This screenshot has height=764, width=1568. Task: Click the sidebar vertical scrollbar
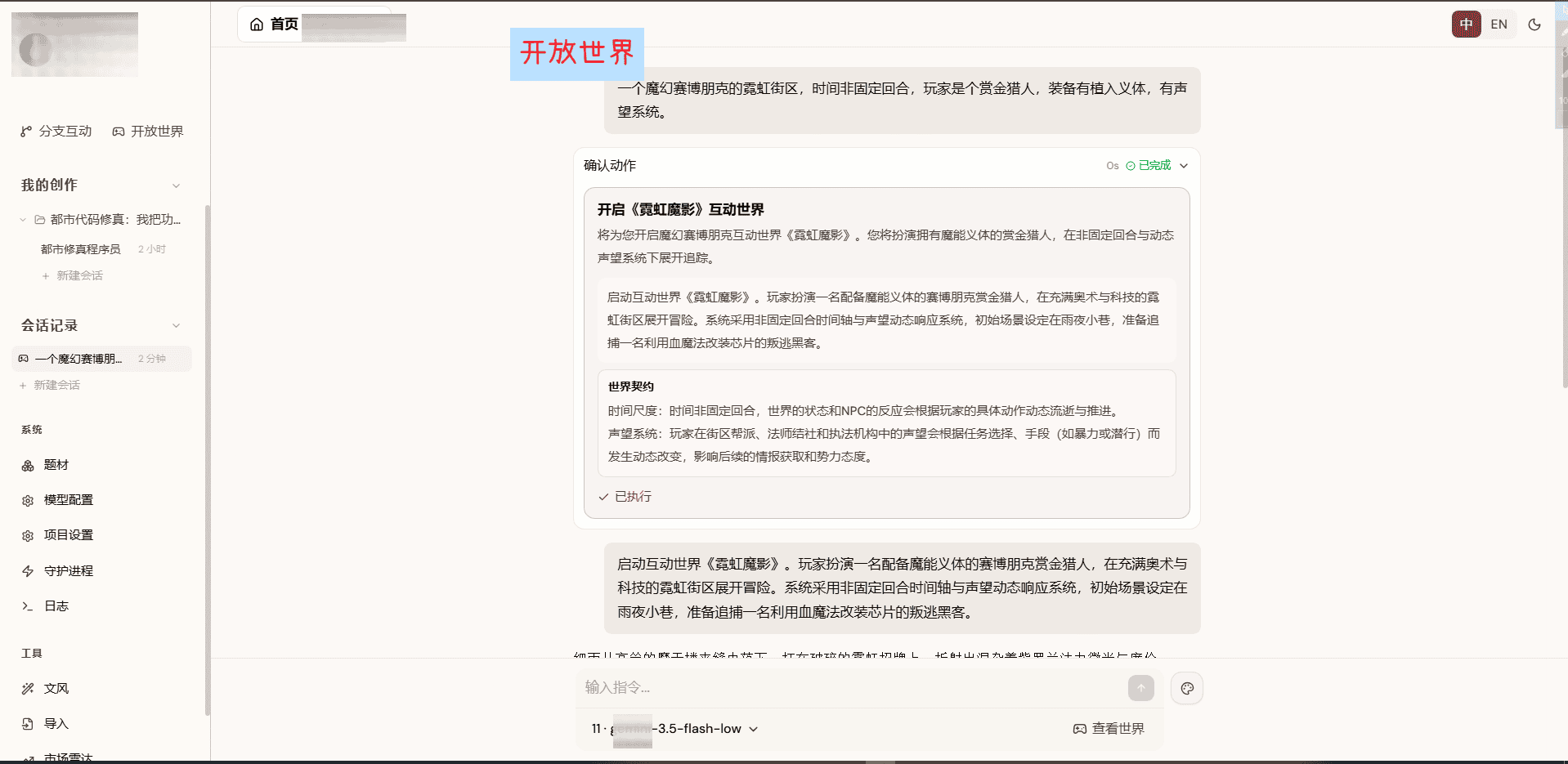pos(208,459)
